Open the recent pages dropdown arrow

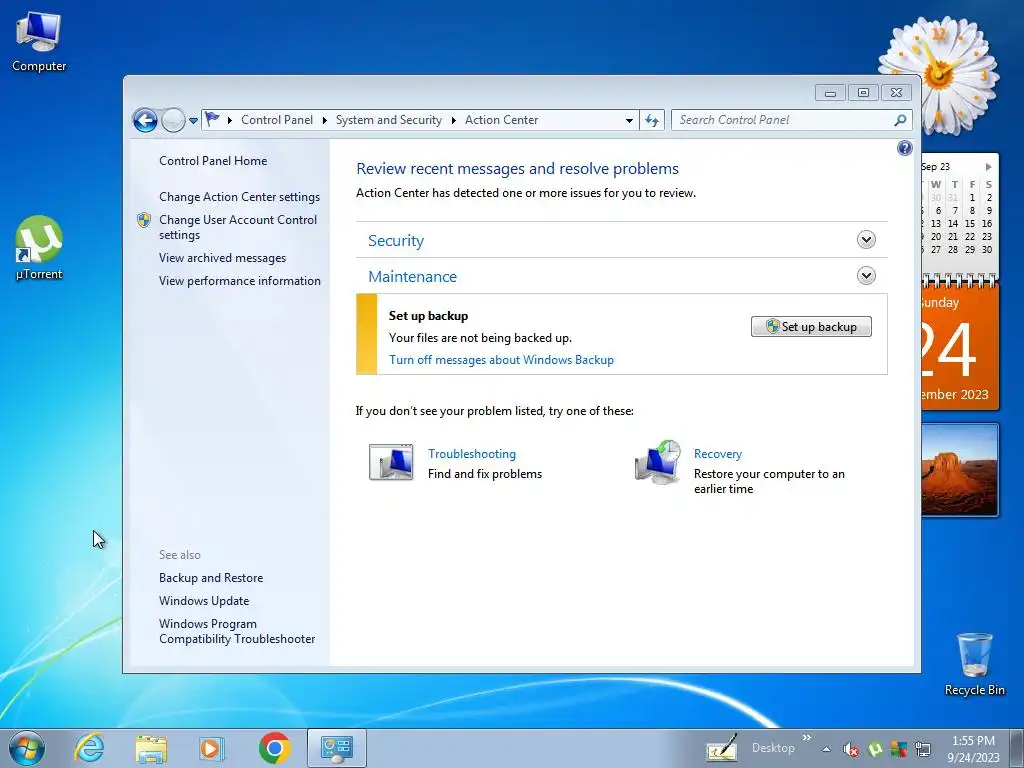[x=193, y=121]
